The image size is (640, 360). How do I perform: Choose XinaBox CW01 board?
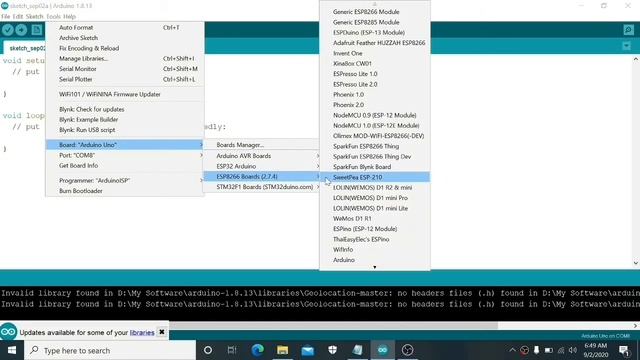tap(375, 64)
